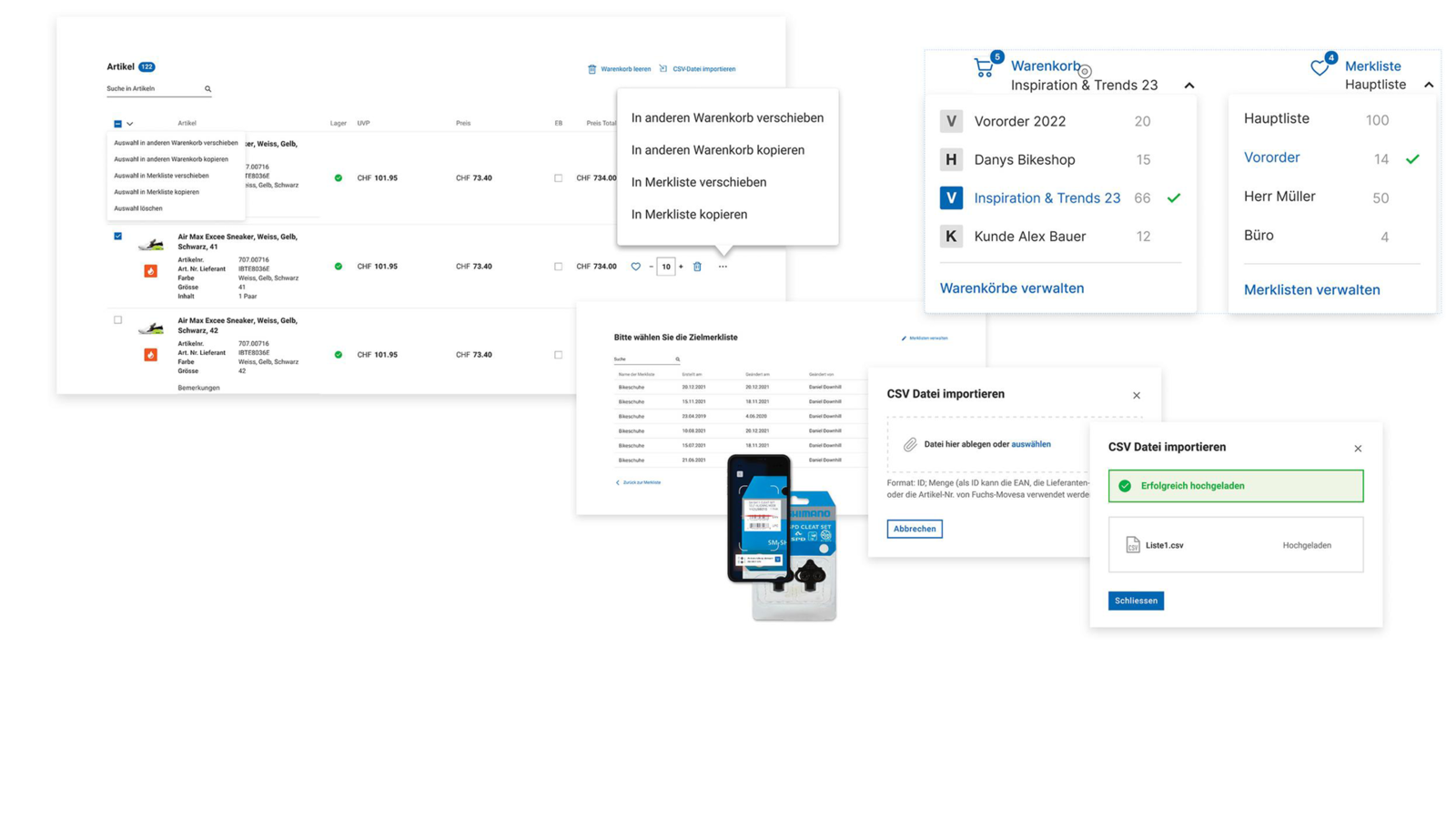Click the shopping cart icon next to Warenkorb
1456x819 pixels.
pos(984,67)
